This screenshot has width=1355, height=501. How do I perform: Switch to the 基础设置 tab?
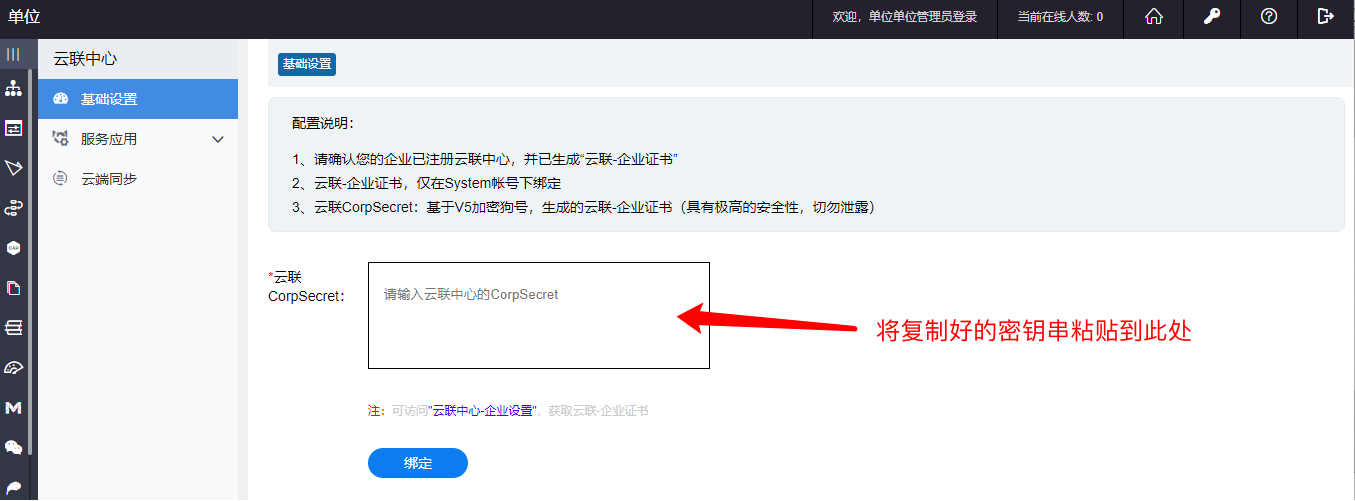307,64
